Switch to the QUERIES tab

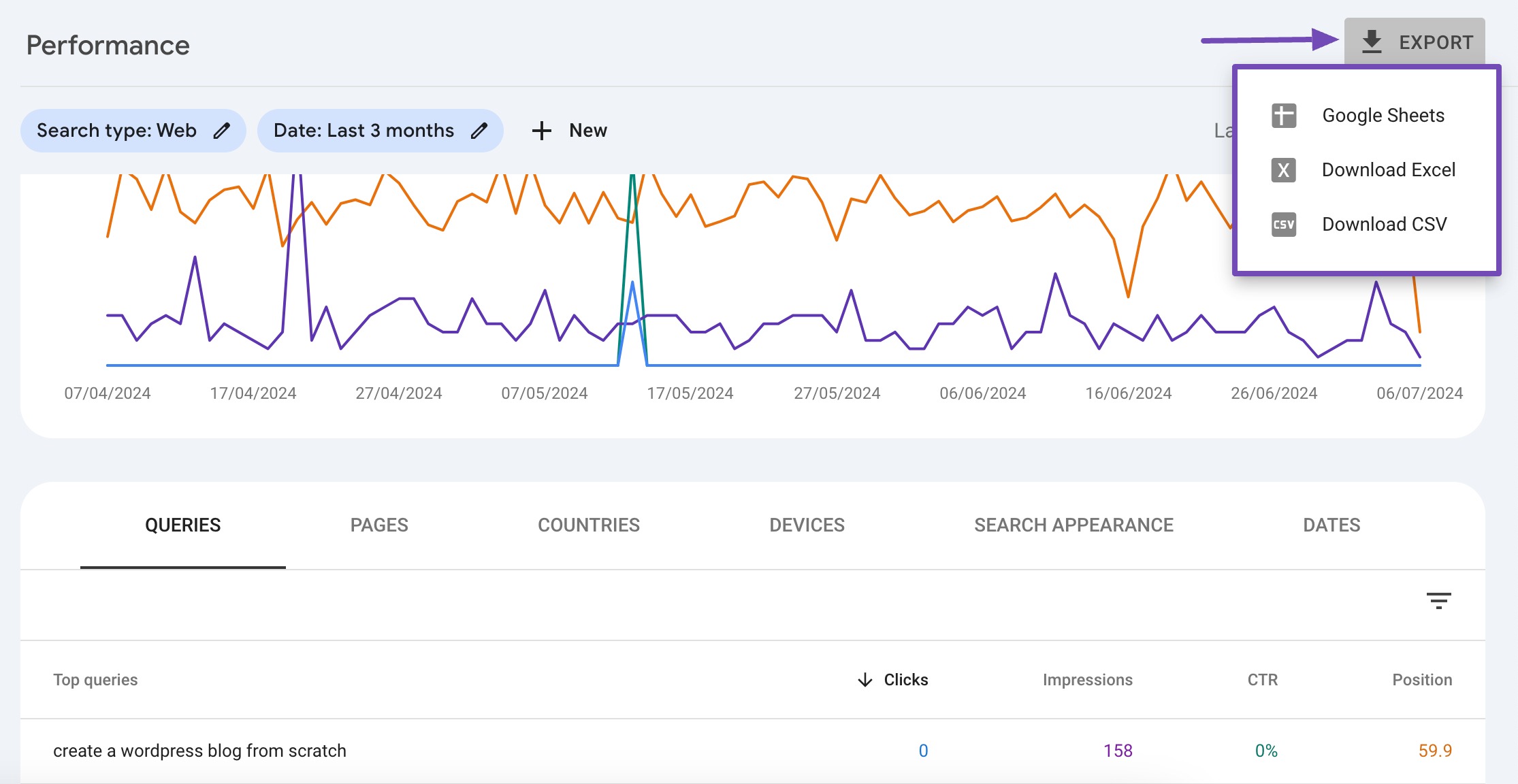pyautogui.click(x=183, y=525)
